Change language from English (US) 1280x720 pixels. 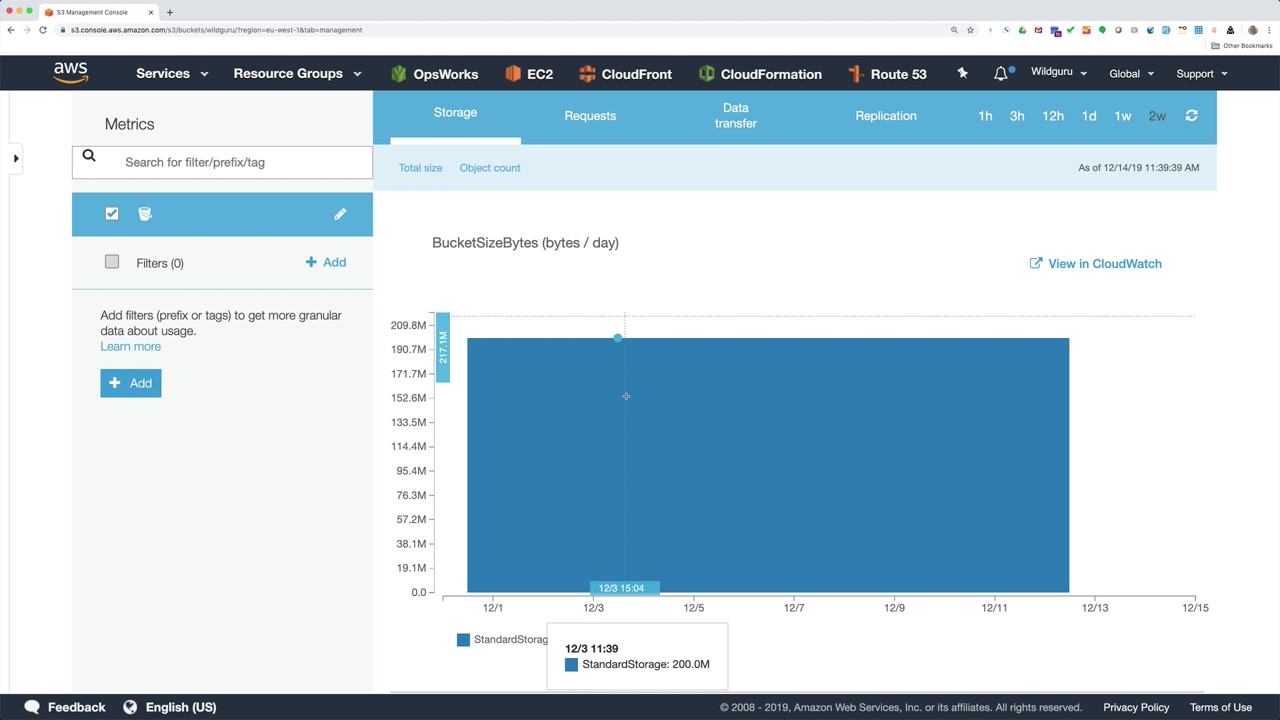[170, 707]
